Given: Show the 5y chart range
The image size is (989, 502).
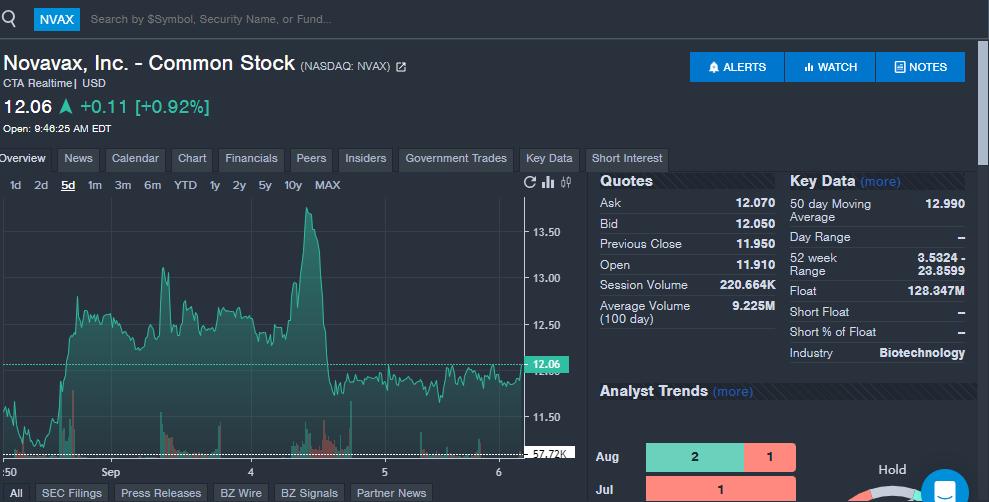Looking at the screenshot, I should (265, 185).
